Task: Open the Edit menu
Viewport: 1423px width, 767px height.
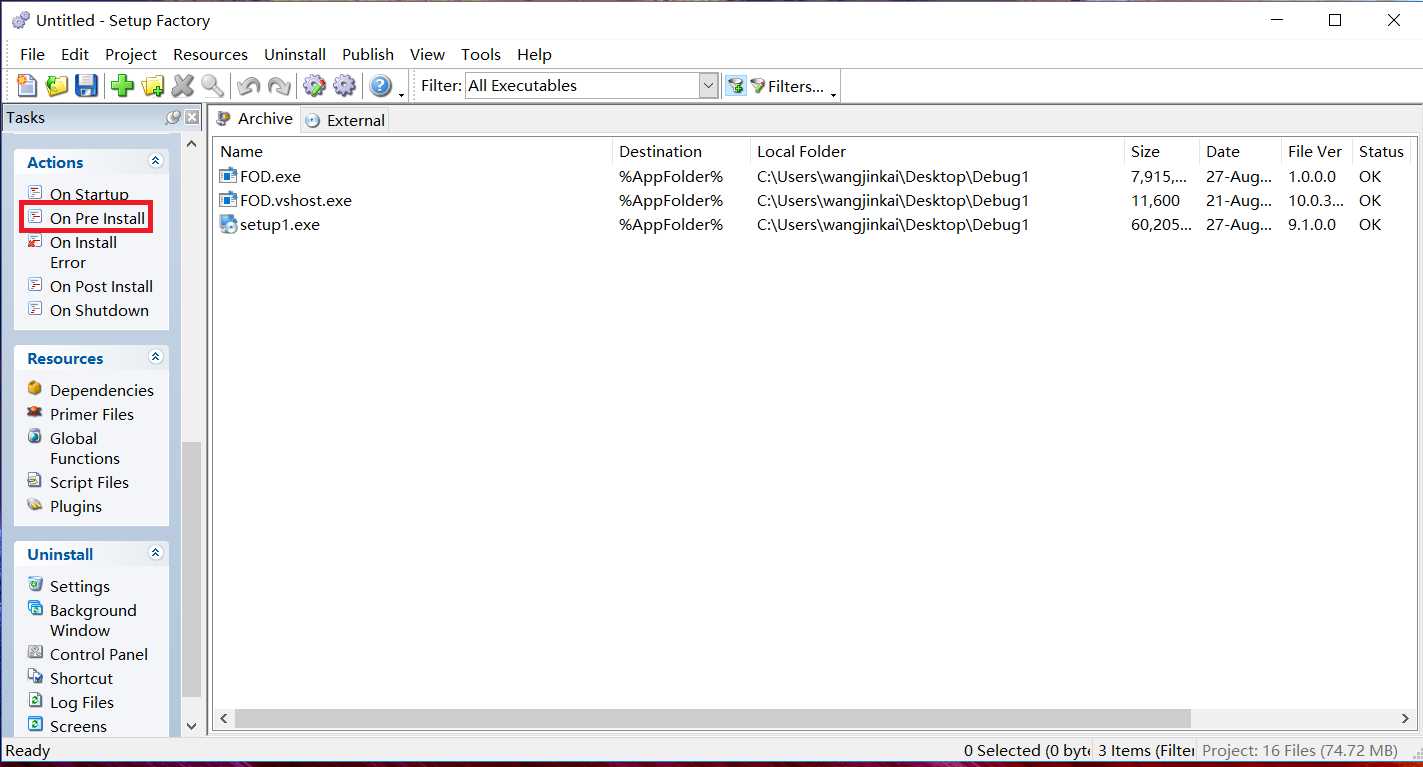Action: (x=75, y=54)
